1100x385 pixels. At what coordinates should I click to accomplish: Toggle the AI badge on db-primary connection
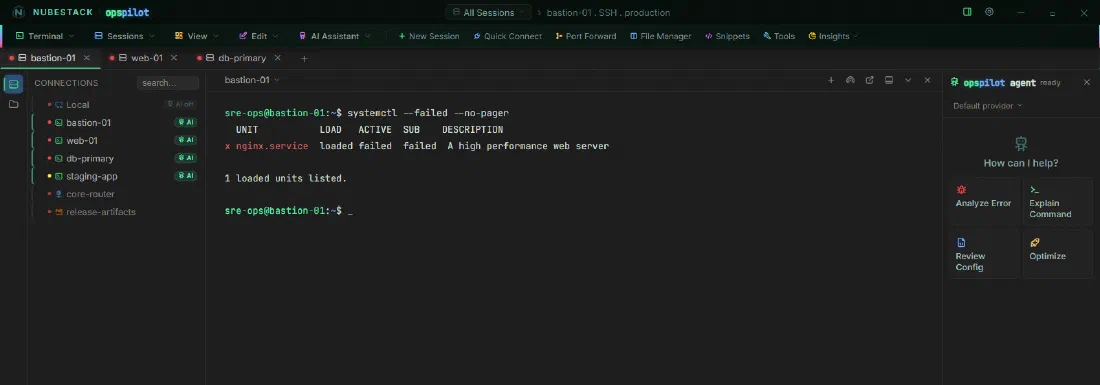185,158
